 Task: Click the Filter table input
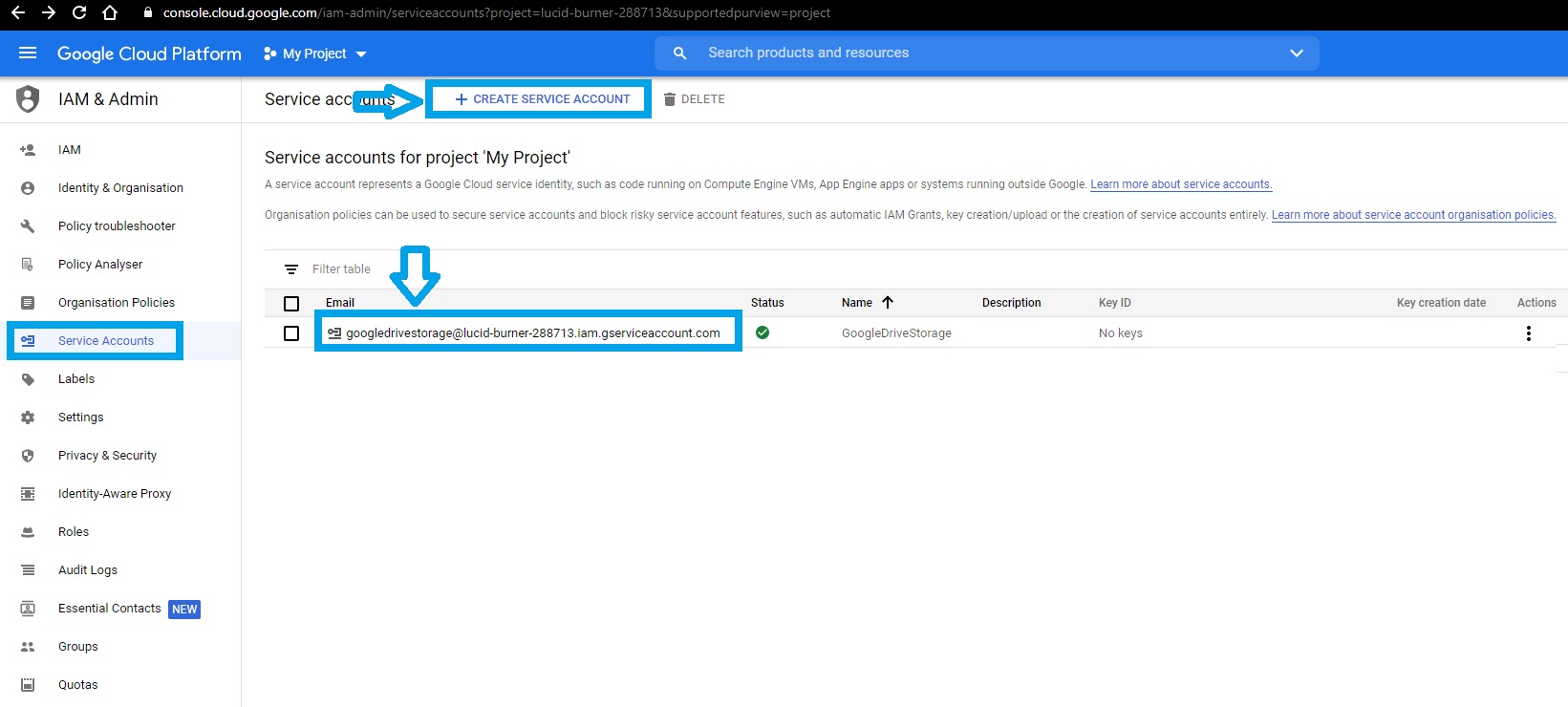341,269
